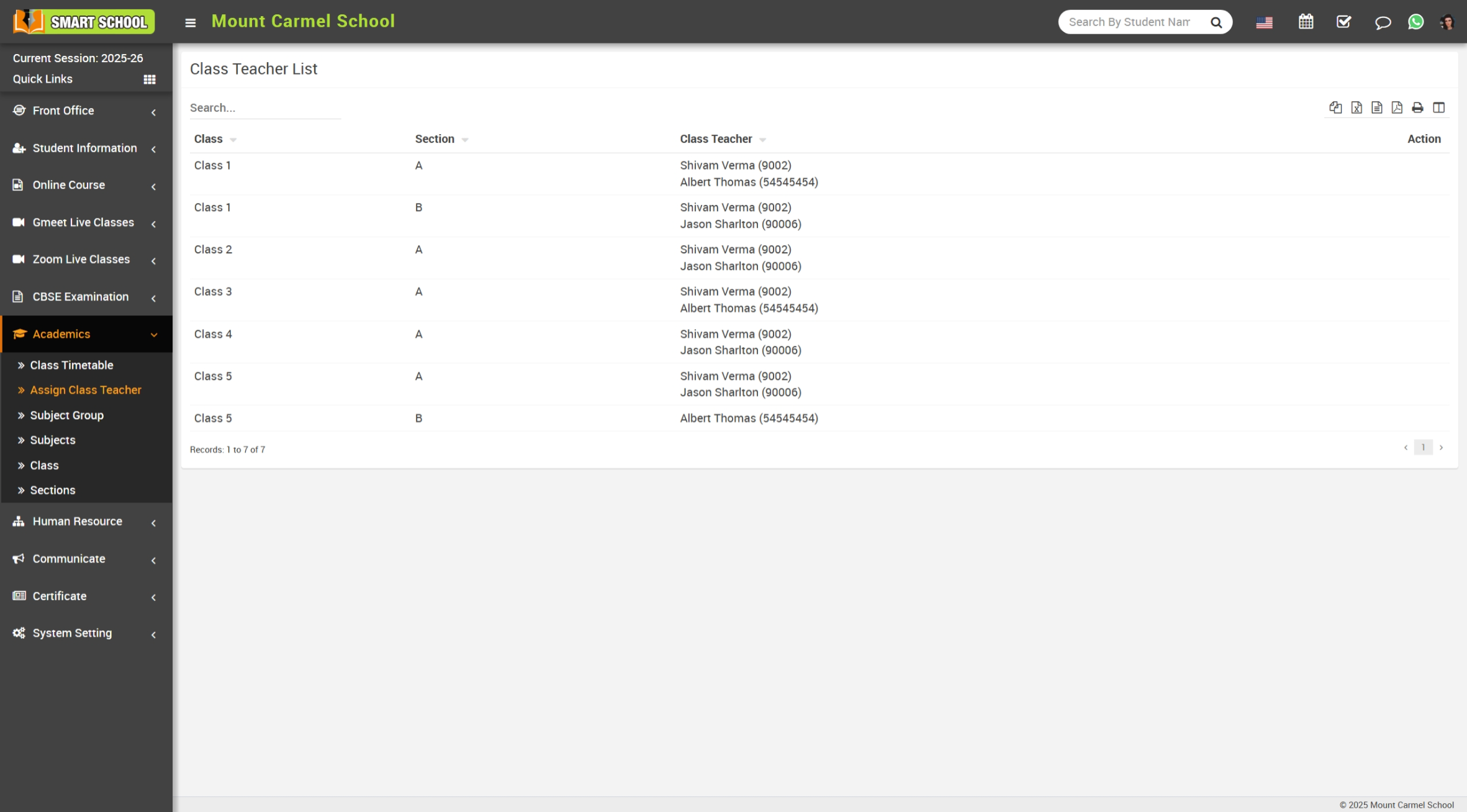Click the Zoom Live Classes camera icon
Viewport: 1467px width, 812px height.
[19, 259]
